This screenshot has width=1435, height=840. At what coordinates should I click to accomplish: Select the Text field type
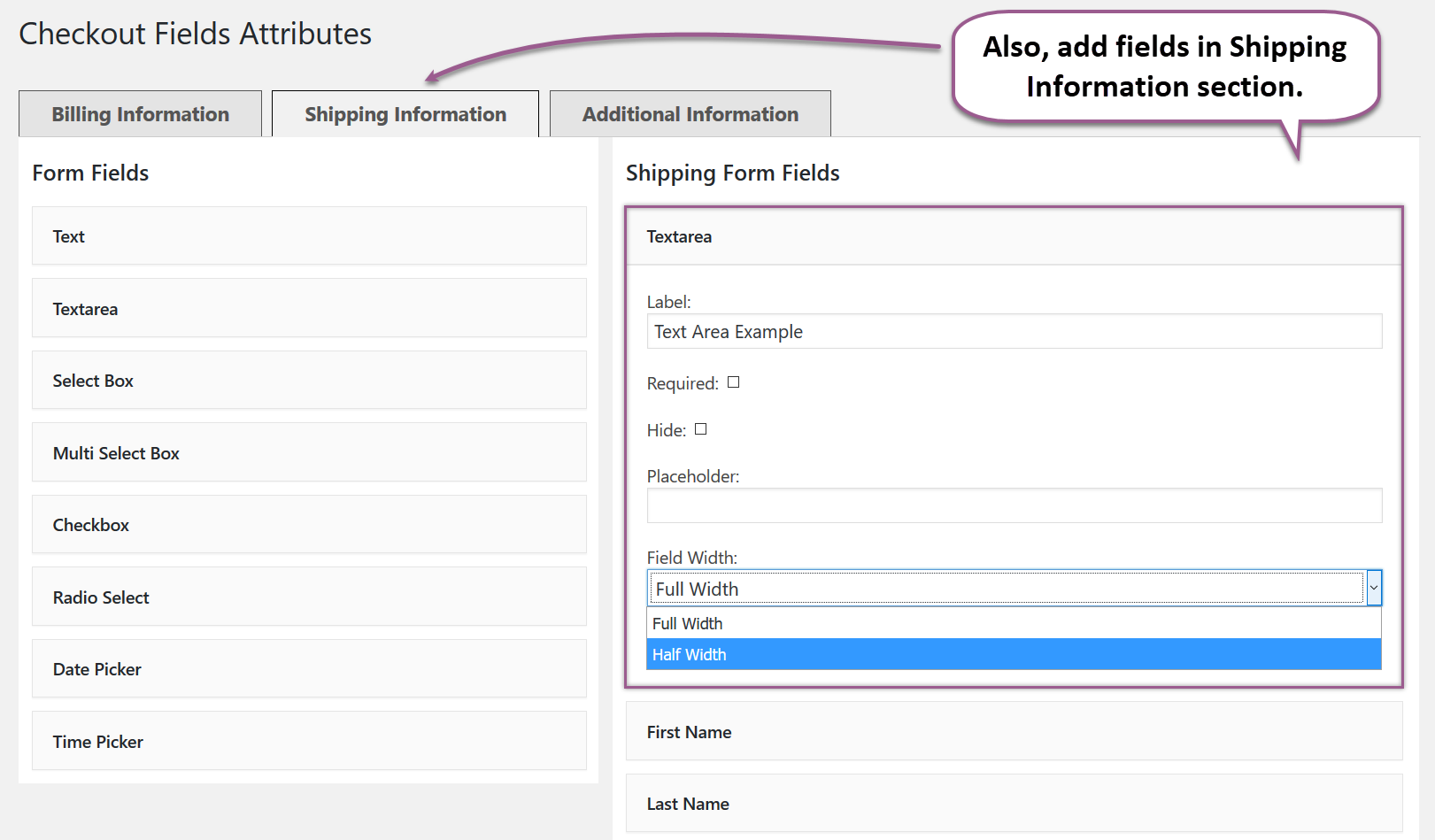[309, 235]
